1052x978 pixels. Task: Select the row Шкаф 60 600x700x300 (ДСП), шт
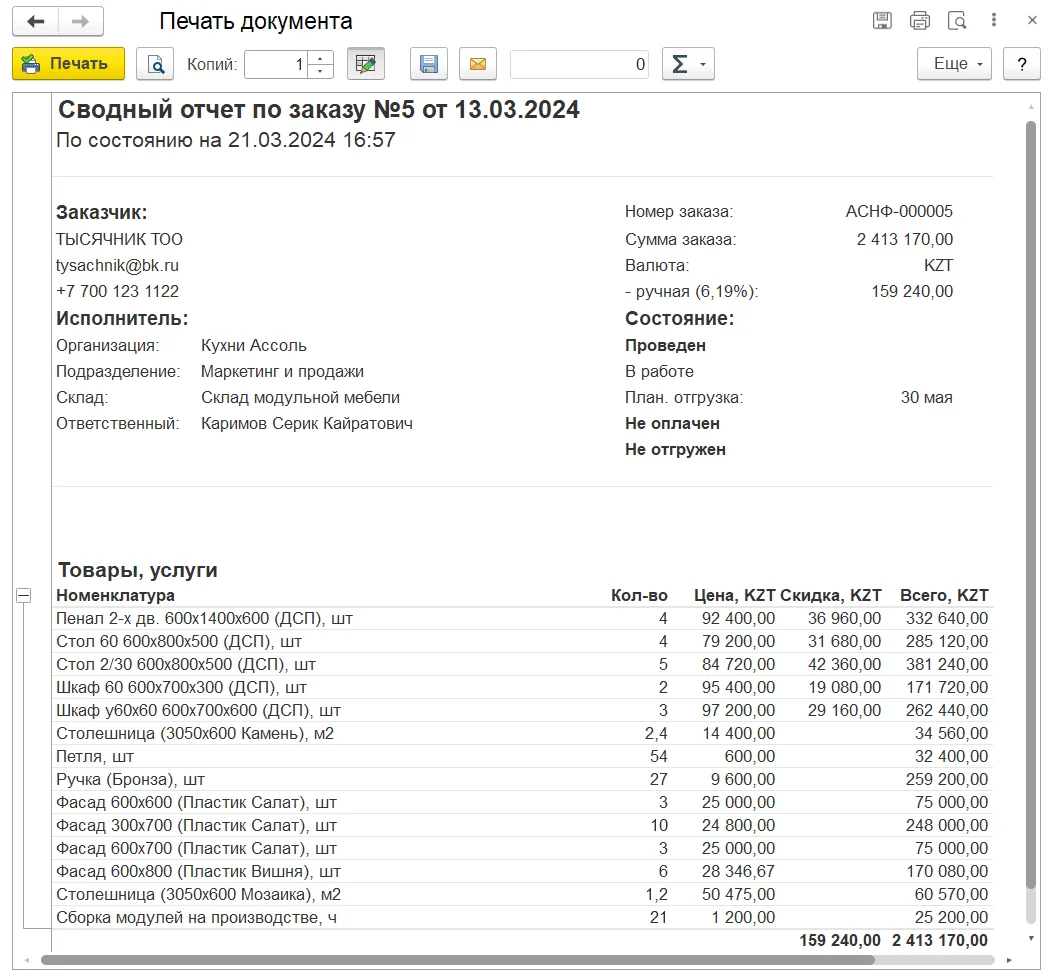pos(522,687)
